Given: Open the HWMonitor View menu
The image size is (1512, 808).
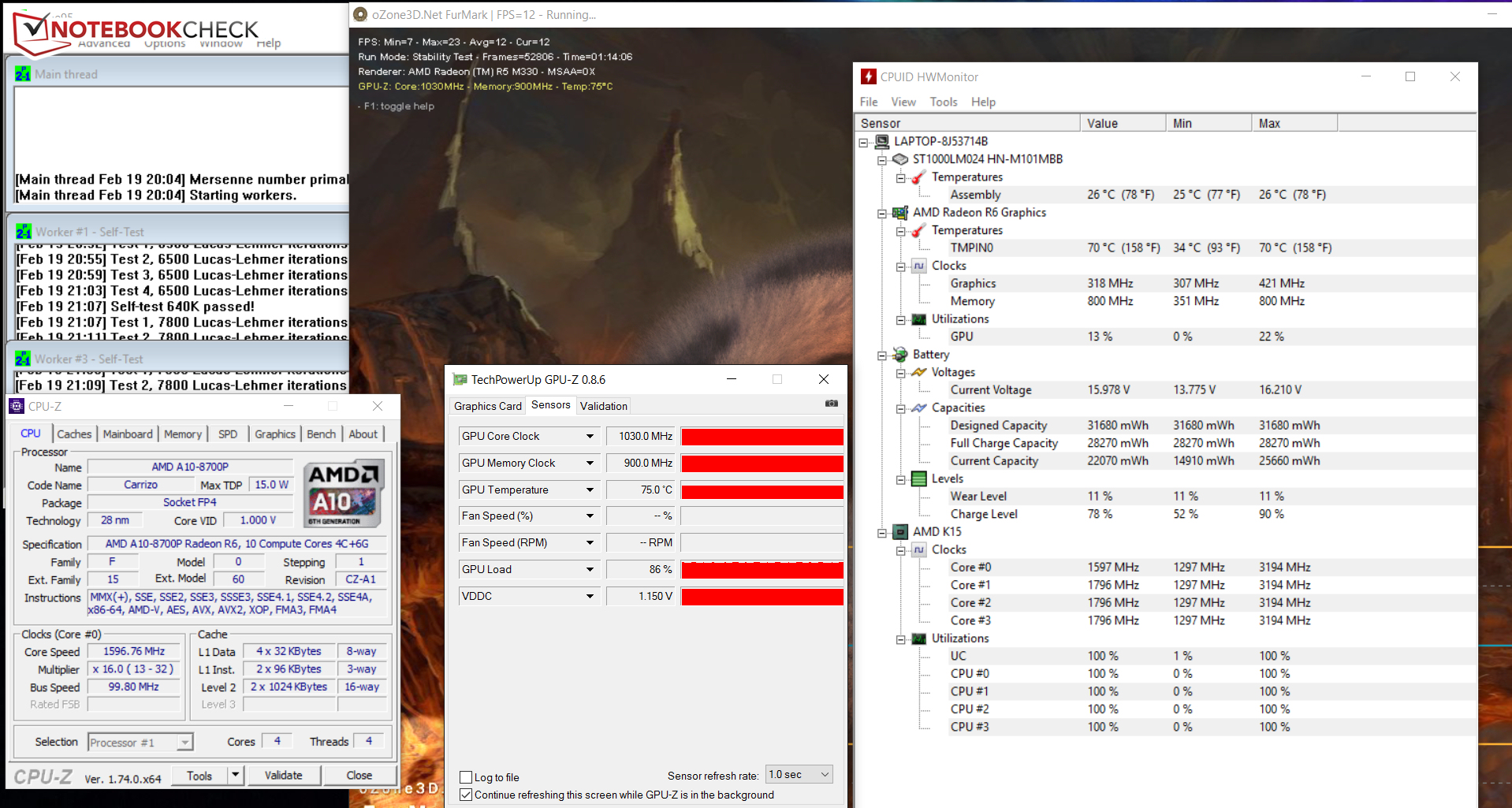Looking at the screenshot, I should [x=903, y=102].
